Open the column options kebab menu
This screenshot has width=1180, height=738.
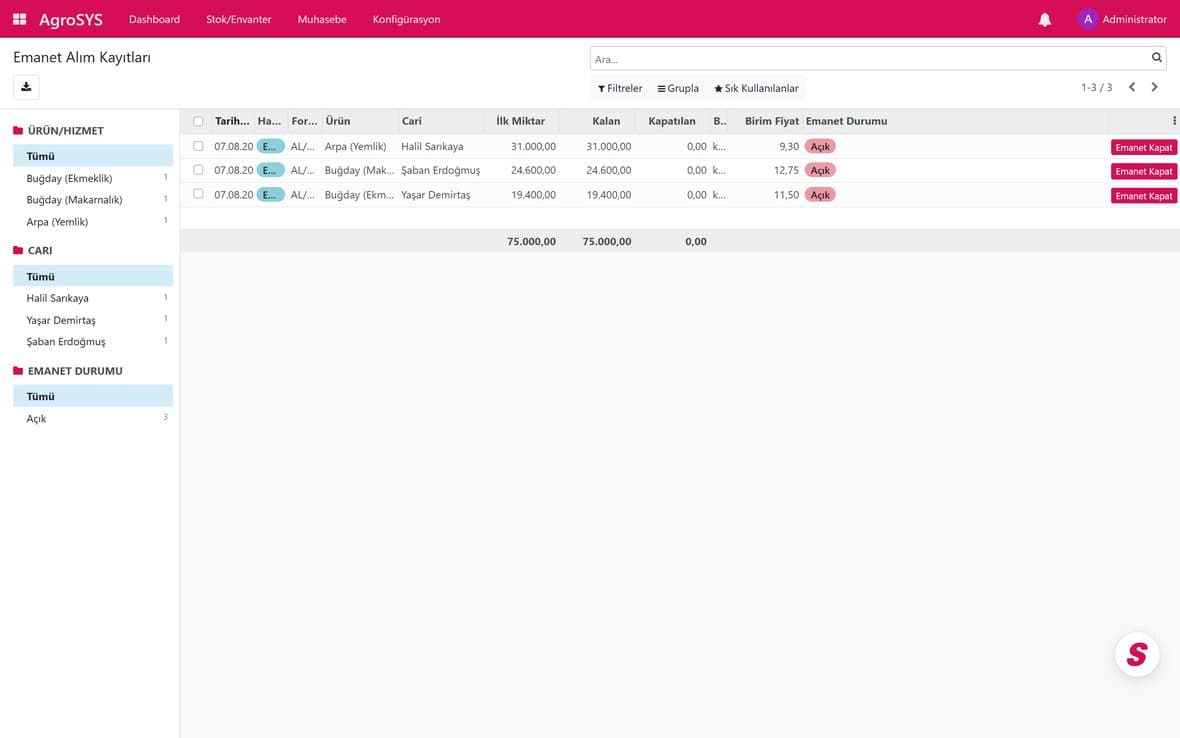click(1174, 120)
